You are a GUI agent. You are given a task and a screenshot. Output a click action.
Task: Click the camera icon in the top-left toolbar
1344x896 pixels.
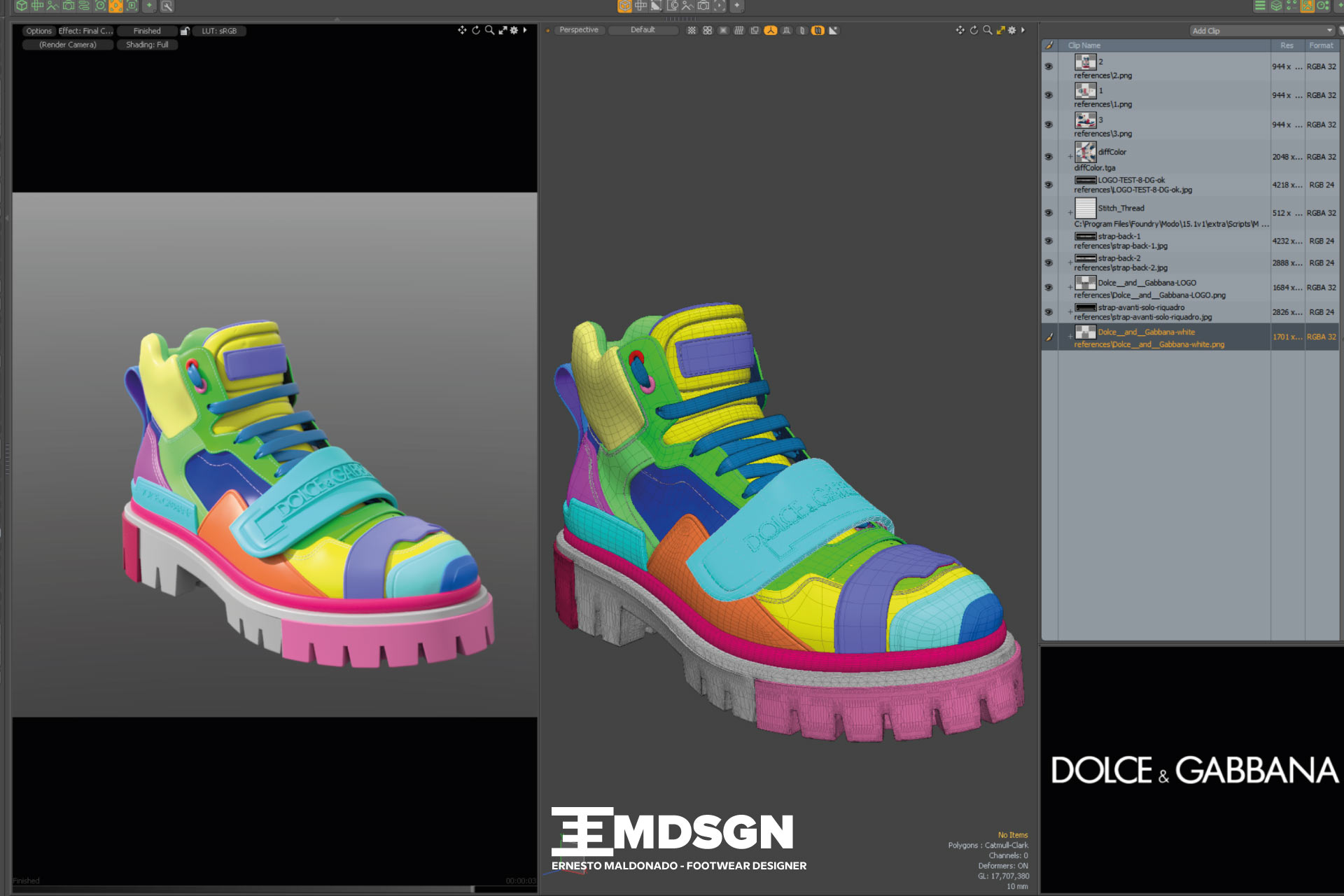(69, 6)
